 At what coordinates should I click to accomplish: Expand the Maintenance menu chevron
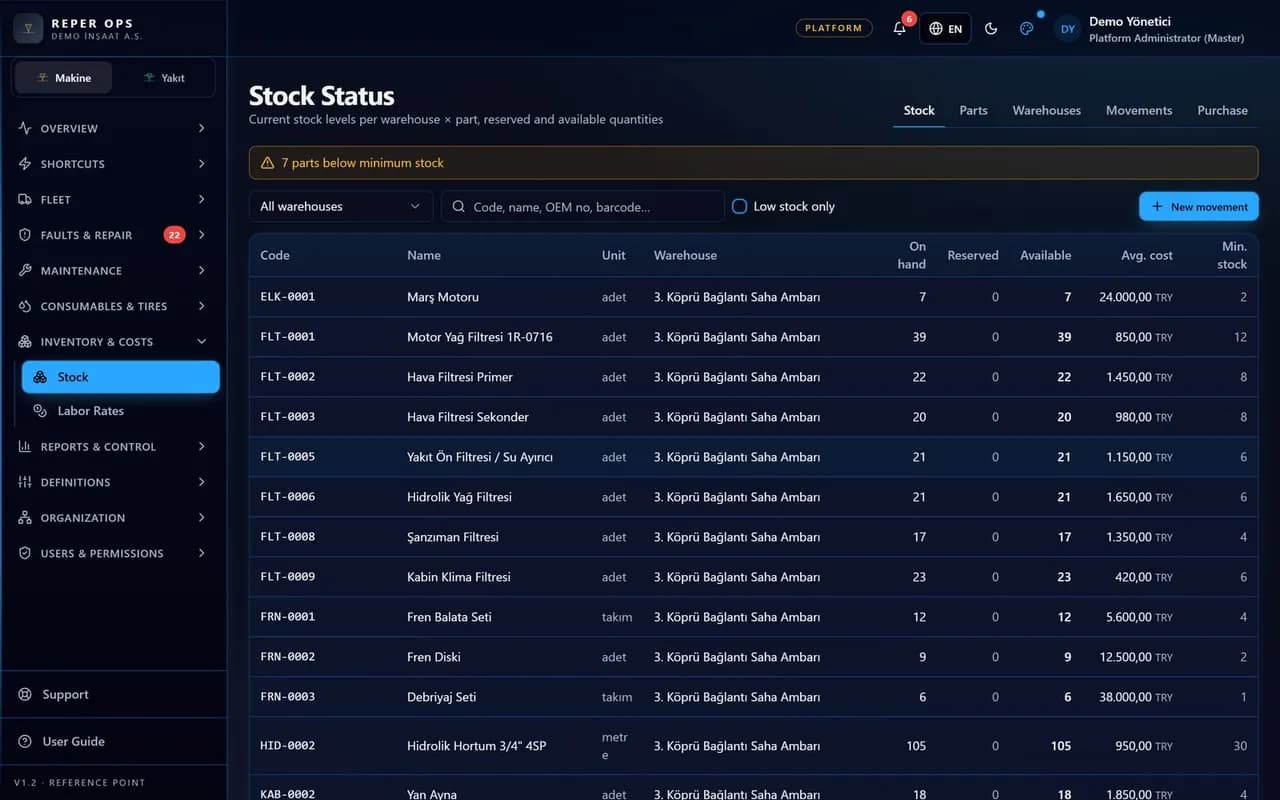(x=202, y=271)
